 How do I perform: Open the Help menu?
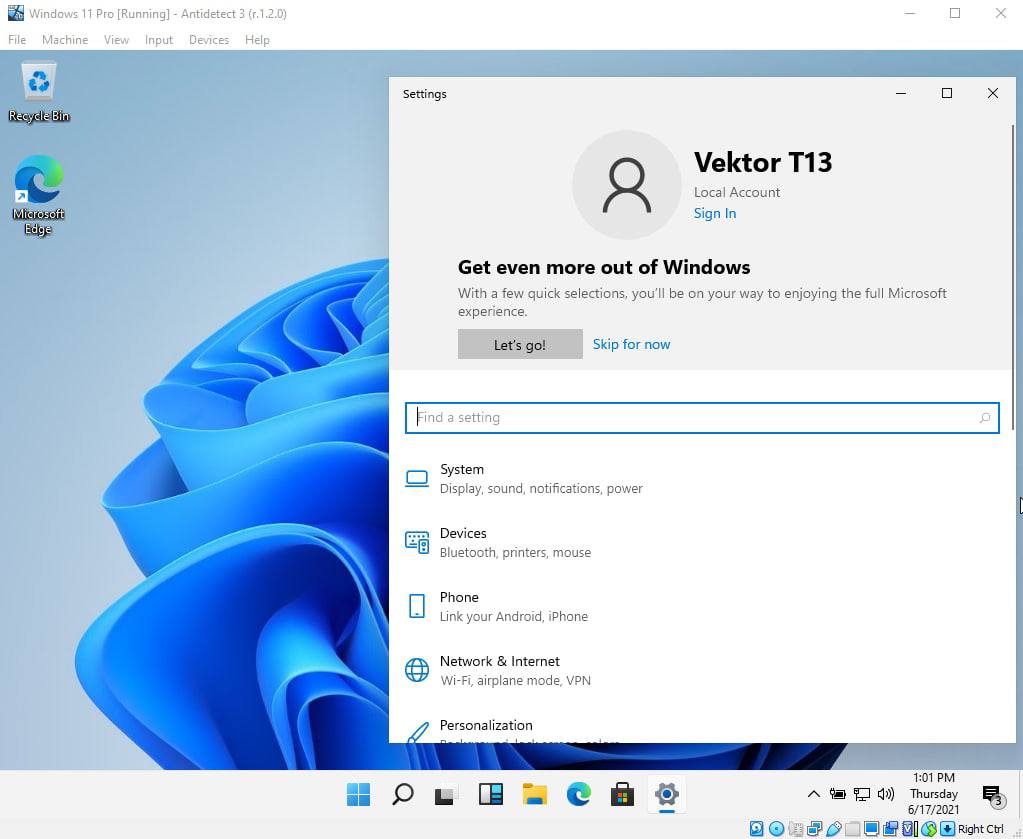[x=257, y=40]
